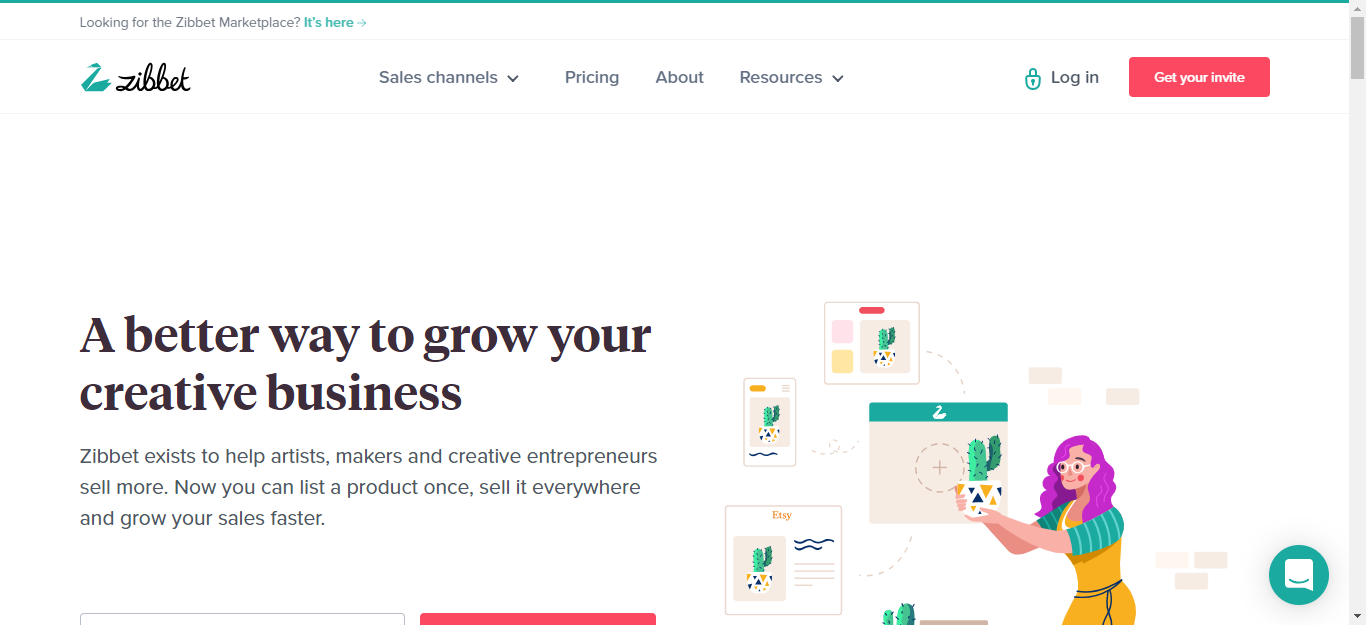Screen dimensions: 1366x625
Task: Expand the Sales channels chevron
Action: coord(513,78)
